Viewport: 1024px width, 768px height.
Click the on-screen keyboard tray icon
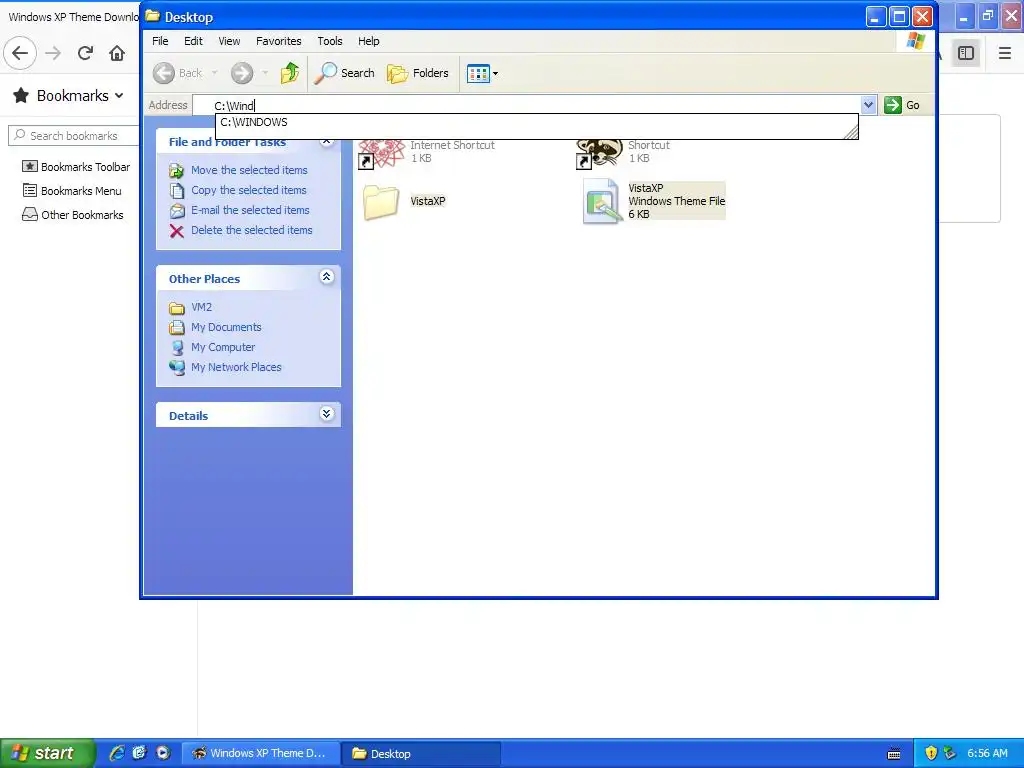894,754
